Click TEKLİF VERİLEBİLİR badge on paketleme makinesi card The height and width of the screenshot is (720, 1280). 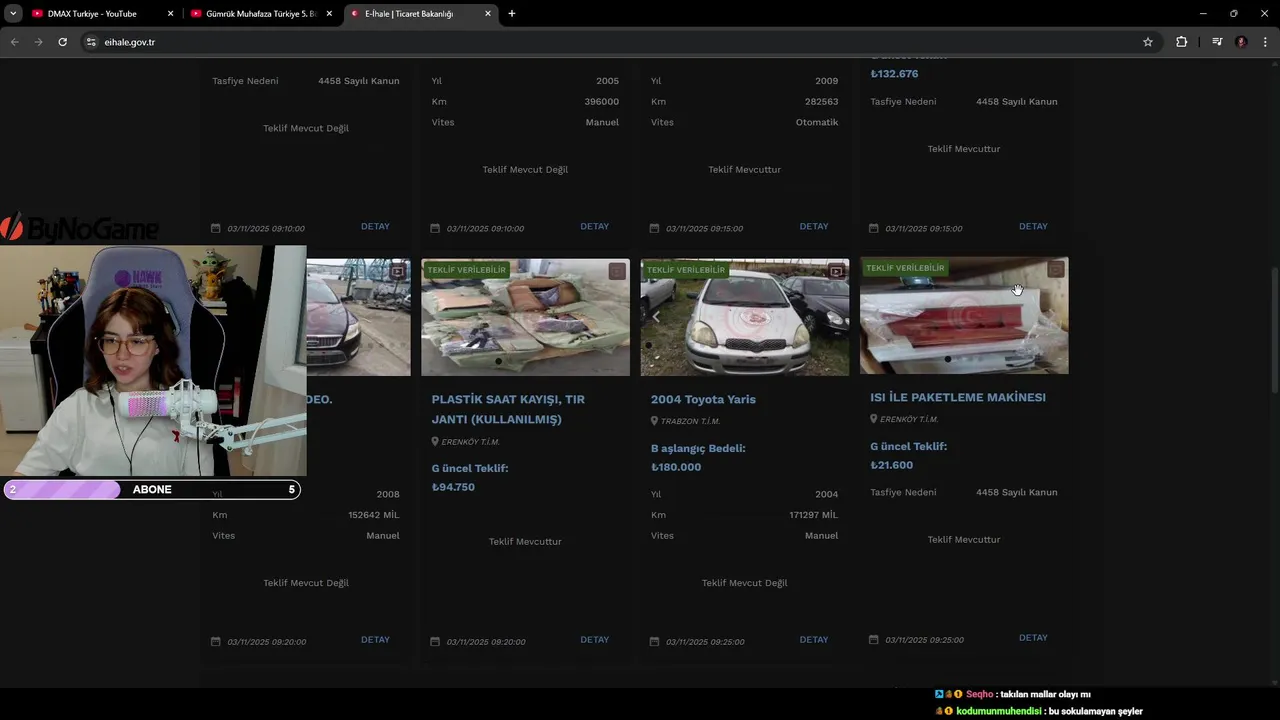[905, 268]
